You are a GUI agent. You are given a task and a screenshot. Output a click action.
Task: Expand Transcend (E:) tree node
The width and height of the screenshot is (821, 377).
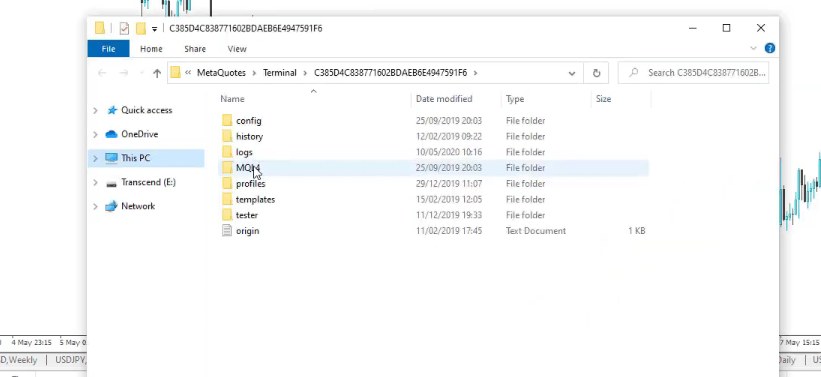click(x=95, y=182)
